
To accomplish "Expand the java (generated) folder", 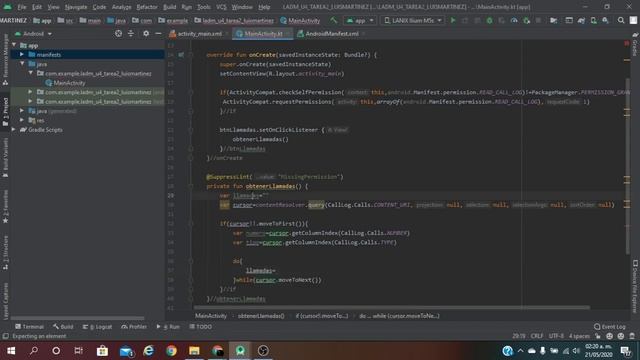I will [x=22, y=111].
